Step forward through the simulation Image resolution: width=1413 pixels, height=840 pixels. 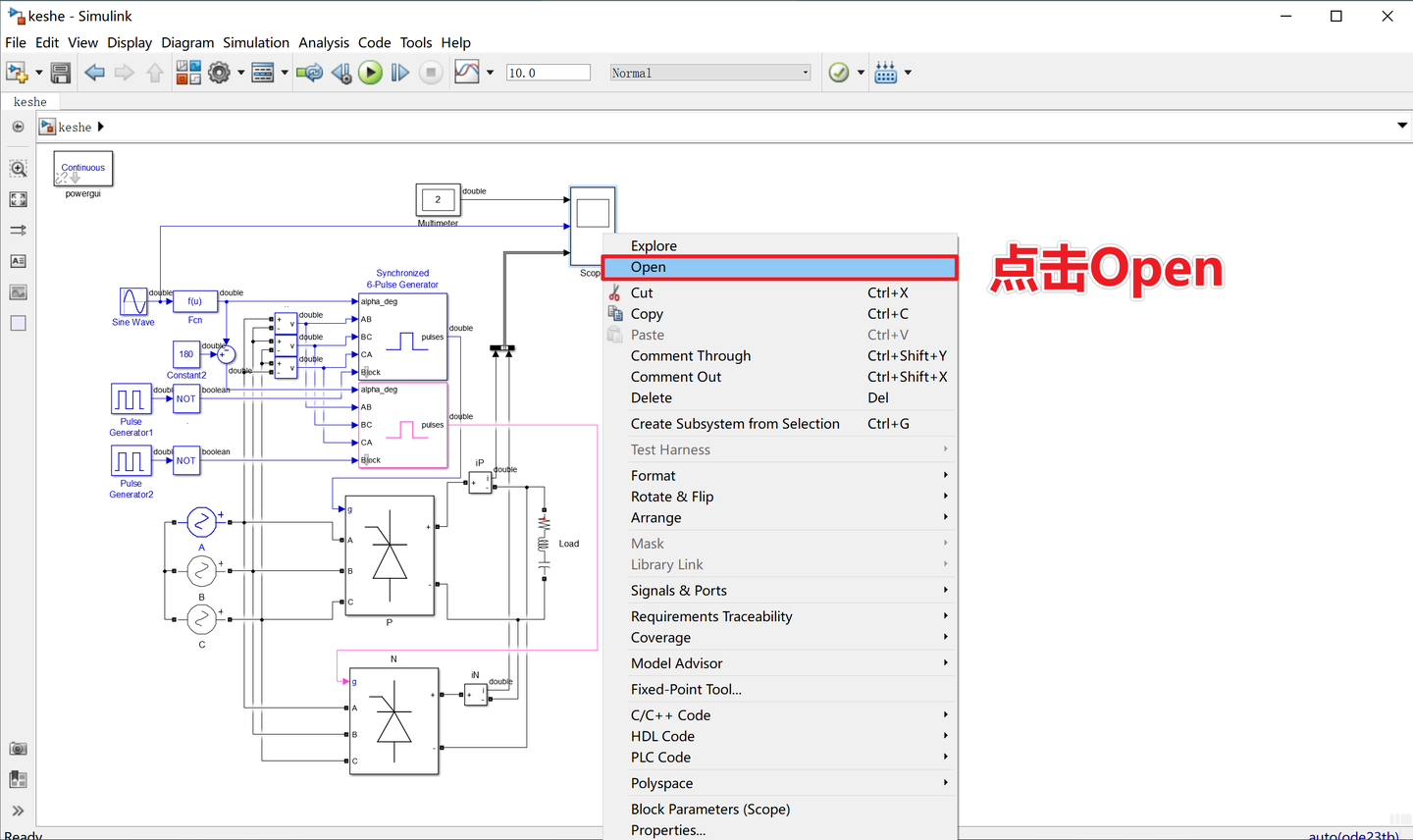[x=402, y=72]
